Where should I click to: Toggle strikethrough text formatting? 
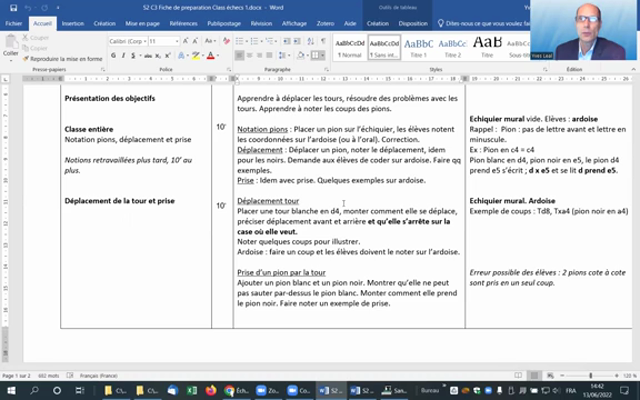point(148,55)
